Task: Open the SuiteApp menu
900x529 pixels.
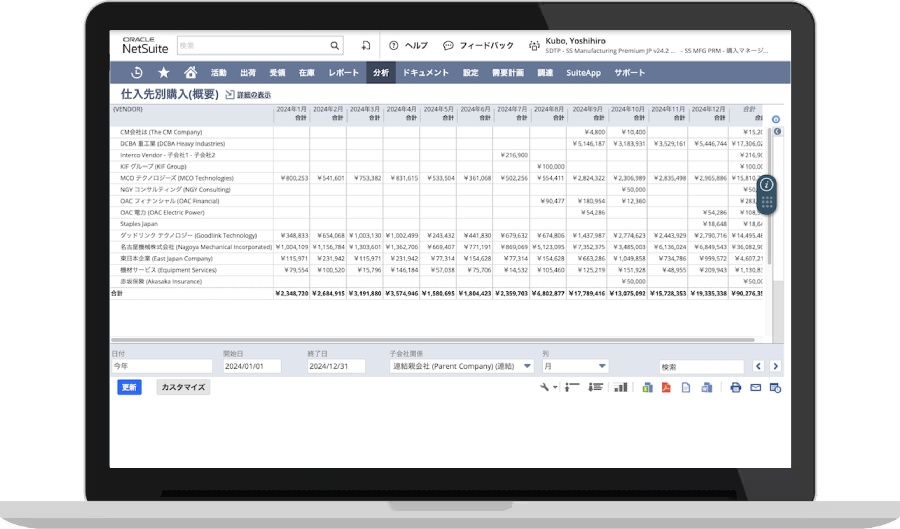Action: point(583,73)
